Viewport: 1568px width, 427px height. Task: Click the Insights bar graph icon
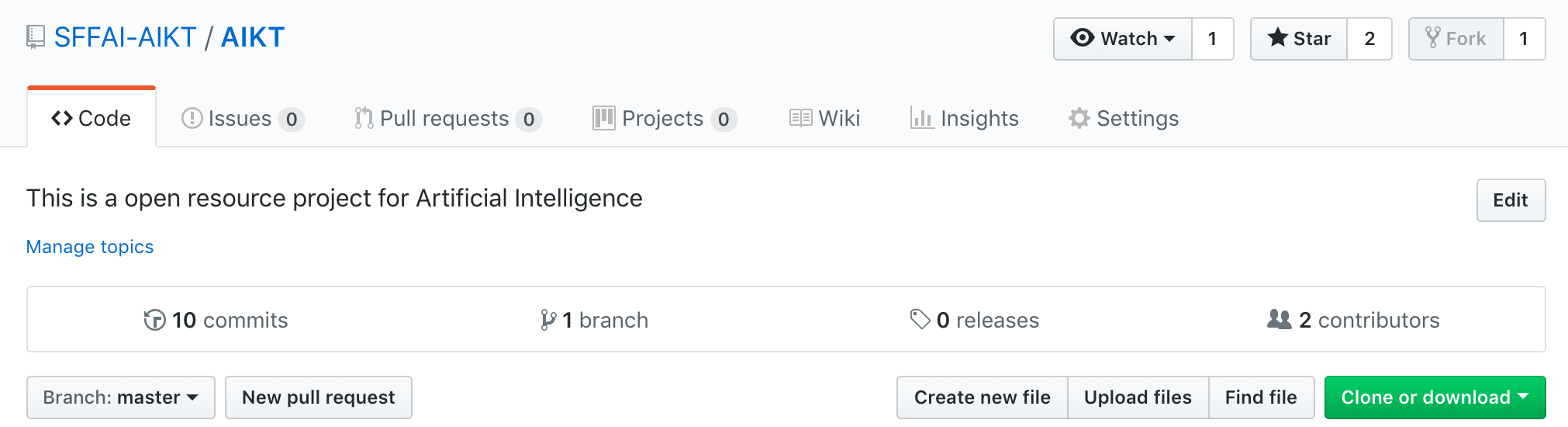(922, 118)
